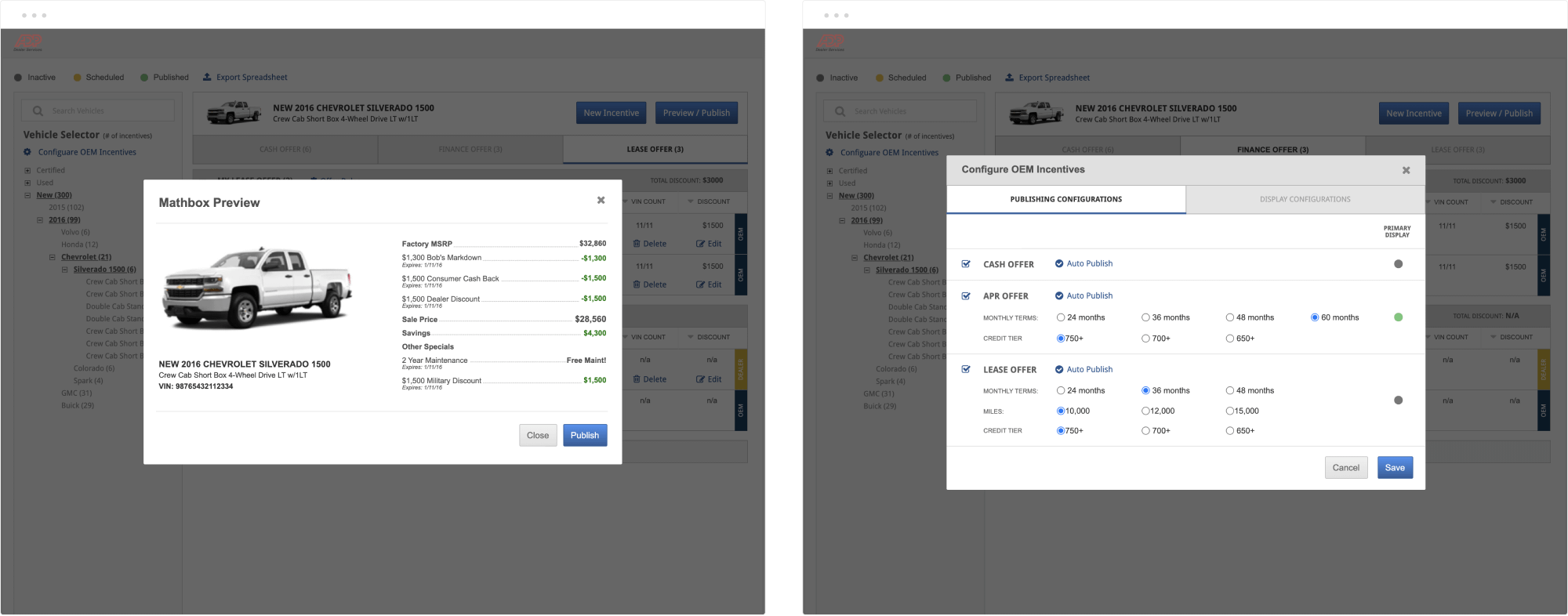Image resolution: width=1568 pixels, height=616 pixels.
Task: Expand the Certified node in the Configure OEM window tree
Action: click(x=829, y=171)
